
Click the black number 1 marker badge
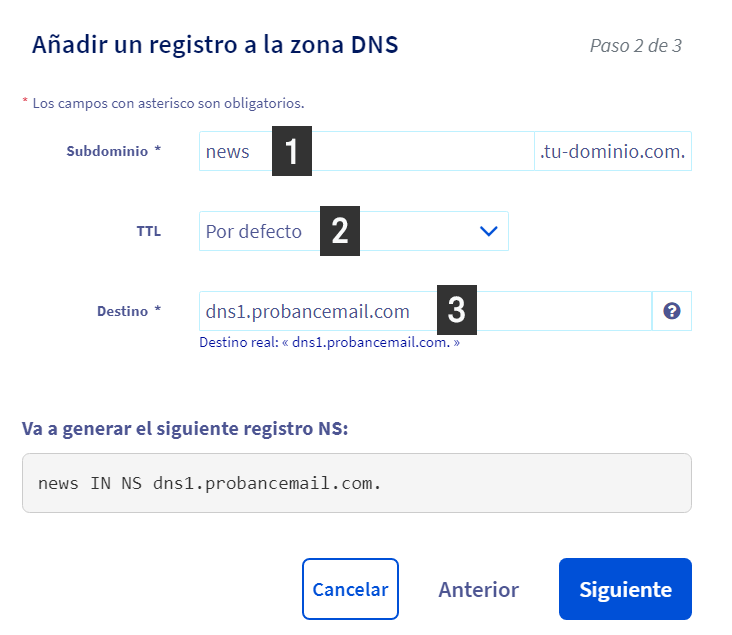pos(292,151)
